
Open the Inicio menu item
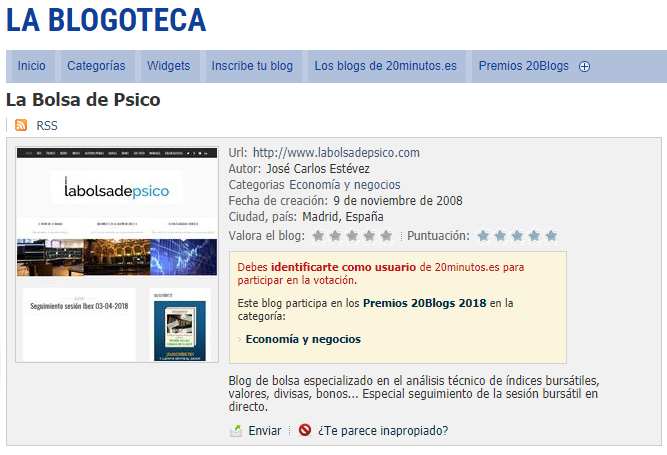click(32, 66)
